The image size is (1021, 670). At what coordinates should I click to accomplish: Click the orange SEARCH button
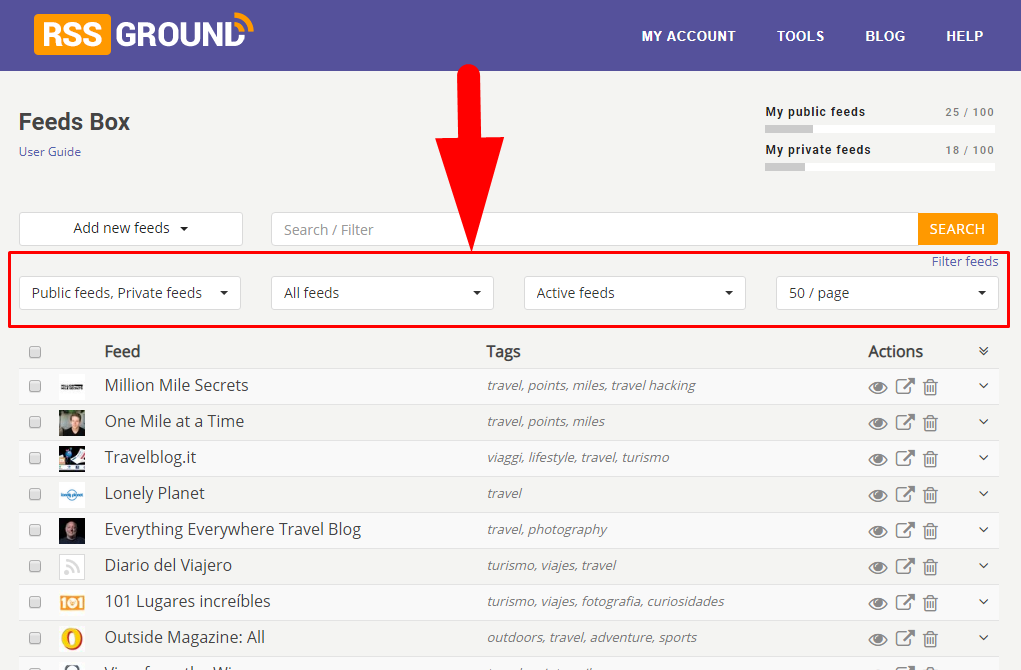[x=957, y=229]
